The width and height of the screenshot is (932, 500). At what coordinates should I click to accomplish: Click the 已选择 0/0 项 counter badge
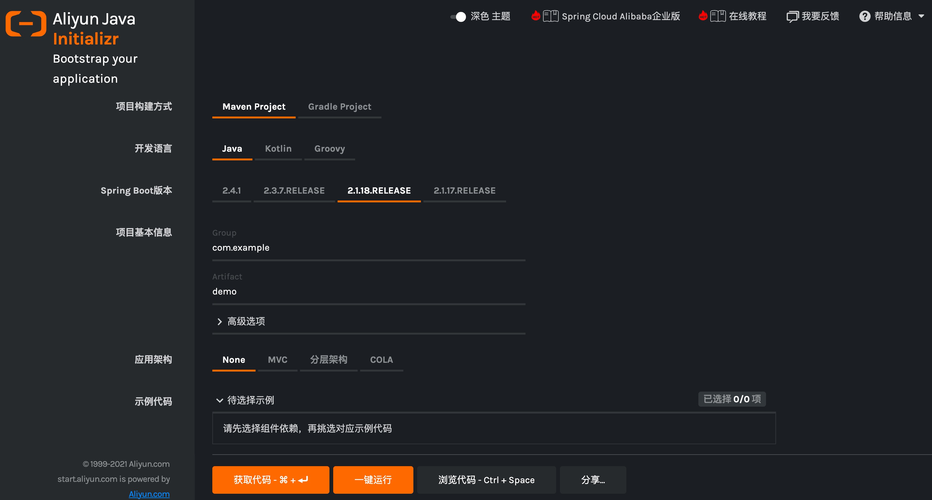(732, 399)
